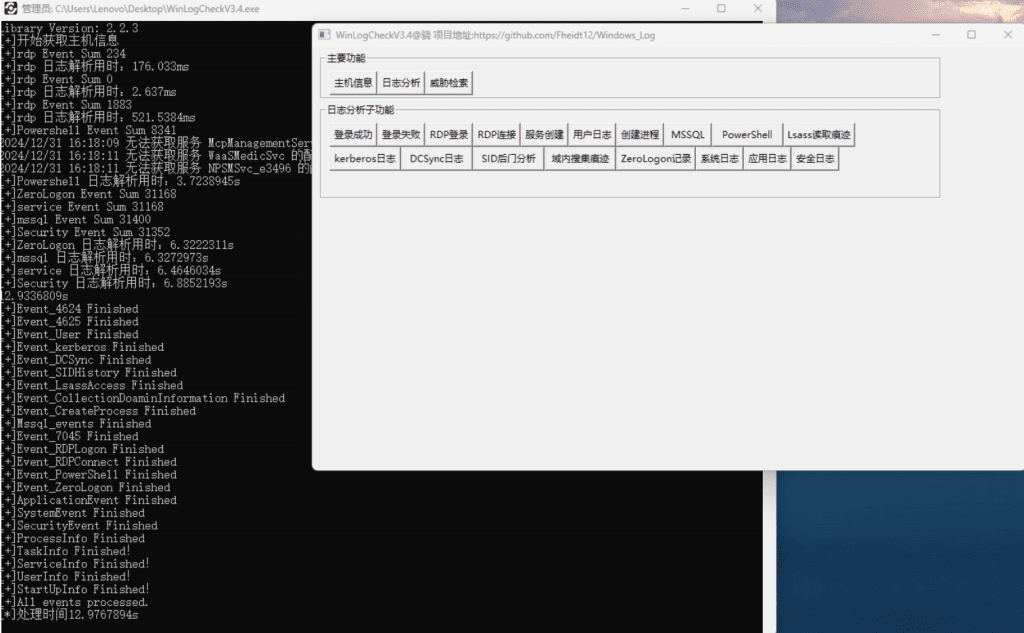Show 登录成功 successful logon events
Screen dimensions: 1024x633
coord(353,135)
